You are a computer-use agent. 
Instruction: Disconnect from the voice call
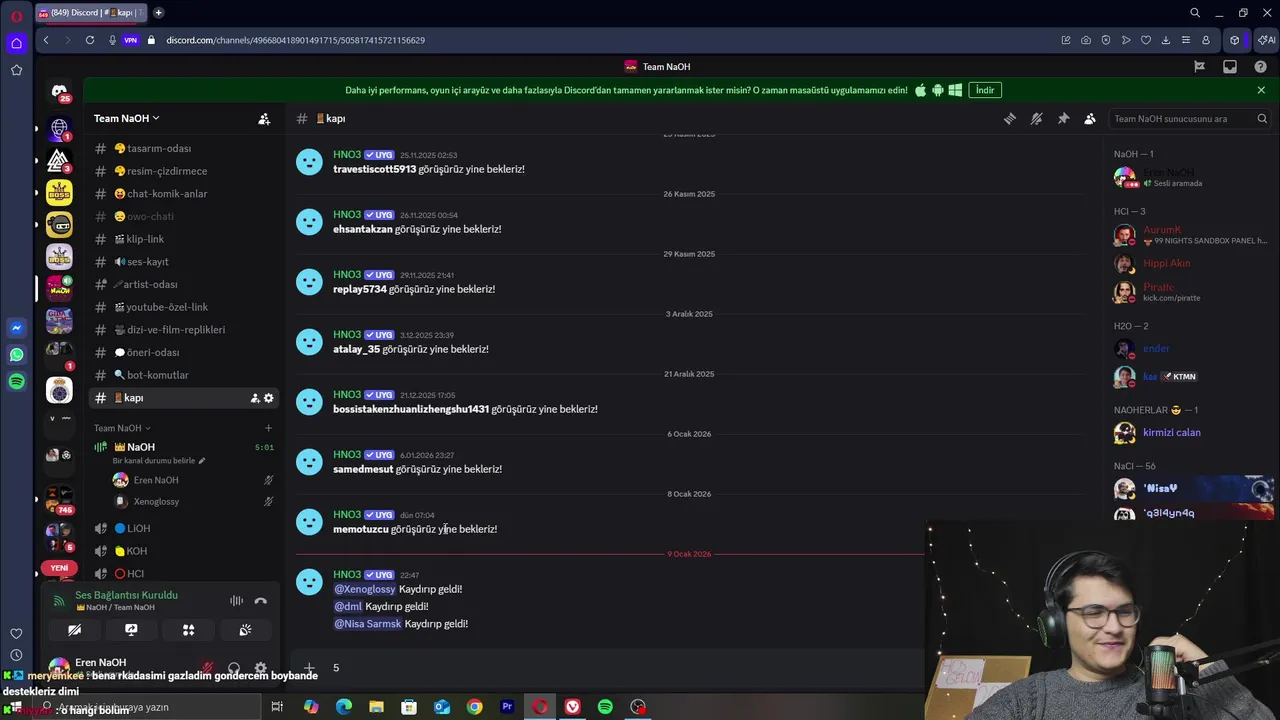[261, 601]
